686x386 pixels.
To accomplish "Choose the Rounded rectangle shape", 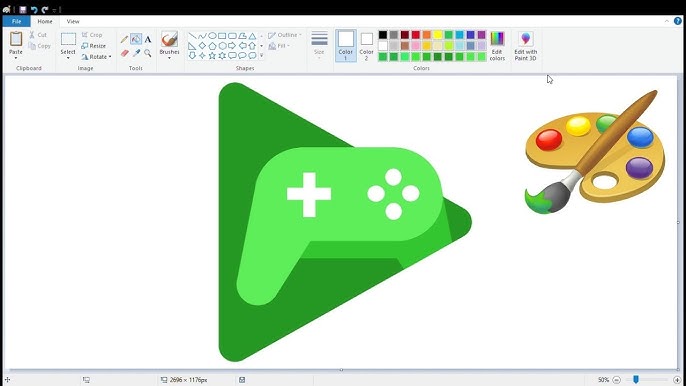I will click(x=232, y=36).
